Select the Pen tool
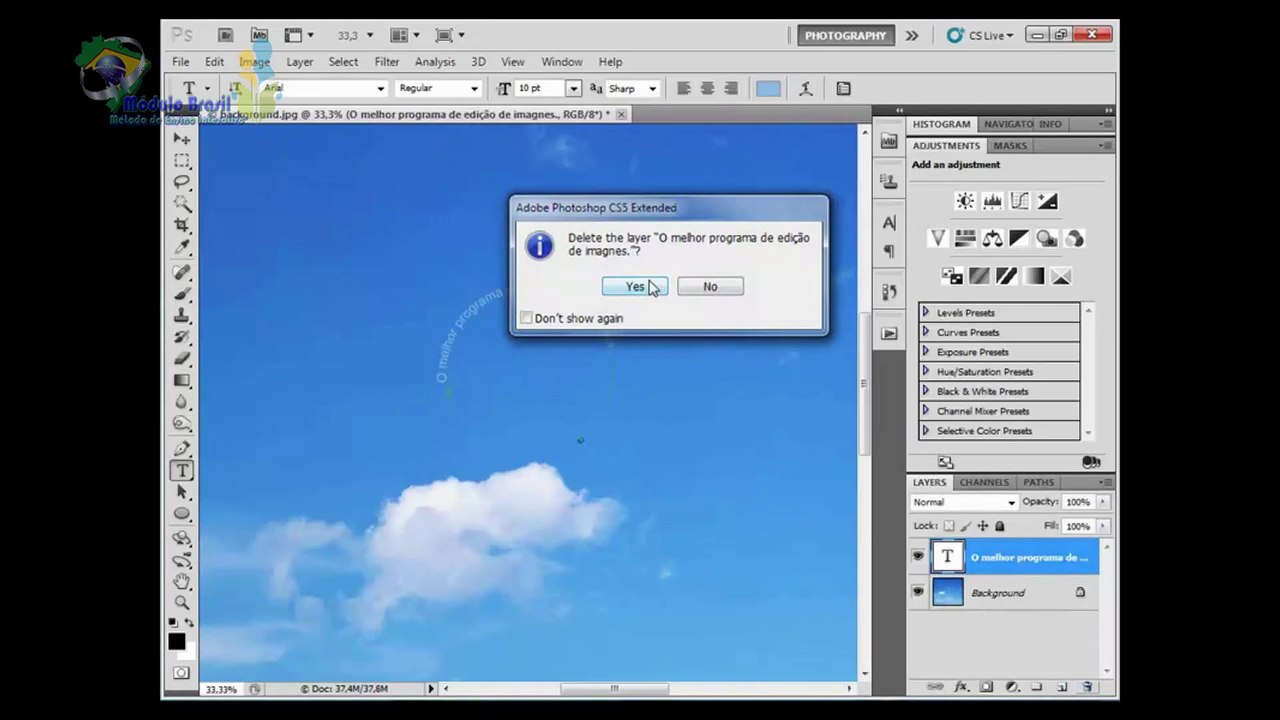Screen dimensions: 1280x720 click(x=182, y=448)
